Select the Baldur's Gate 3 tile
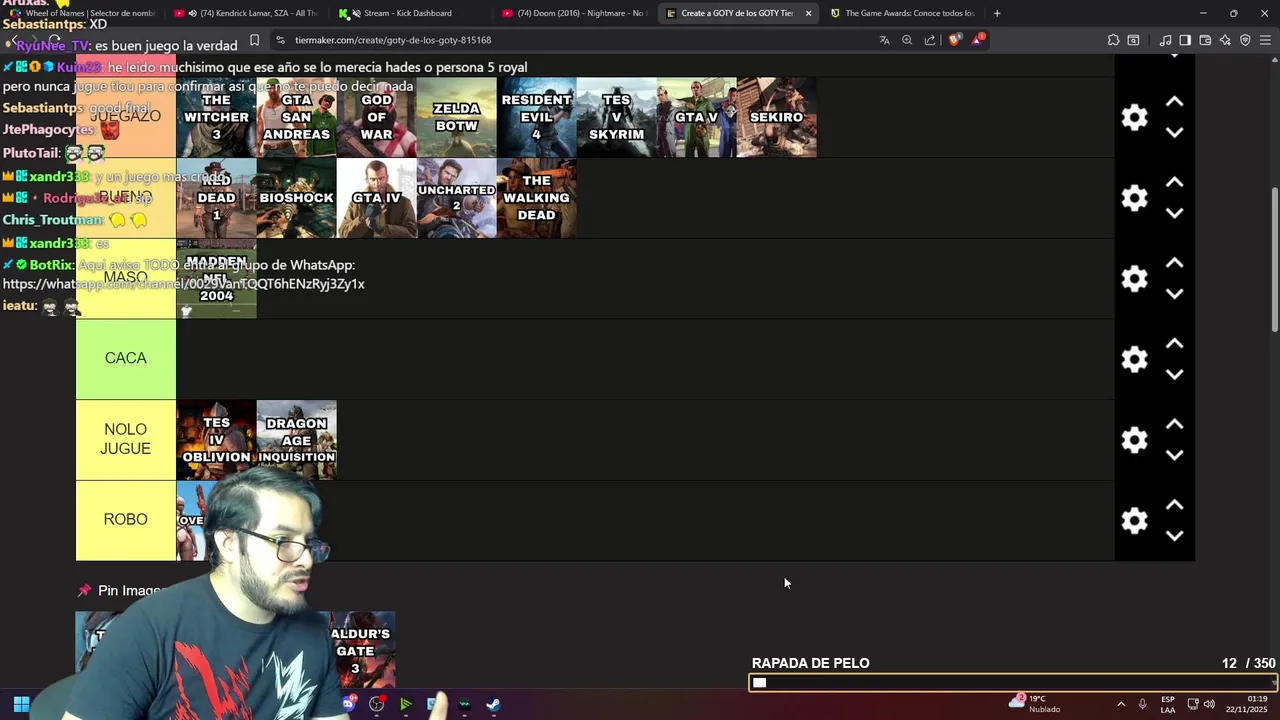This screenshot has width=1280, height=720. coord(362,650)
